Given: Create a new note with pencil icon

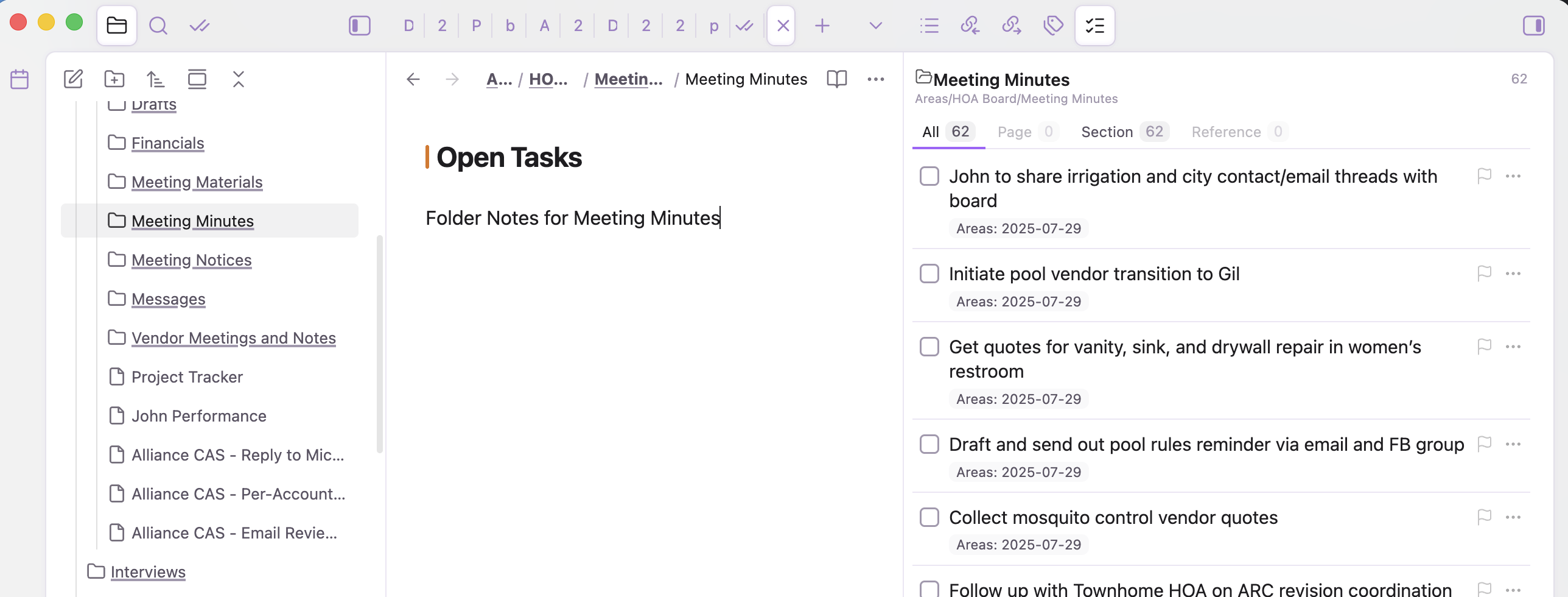Looking at the screenshot, I should (x=73, y=79).
